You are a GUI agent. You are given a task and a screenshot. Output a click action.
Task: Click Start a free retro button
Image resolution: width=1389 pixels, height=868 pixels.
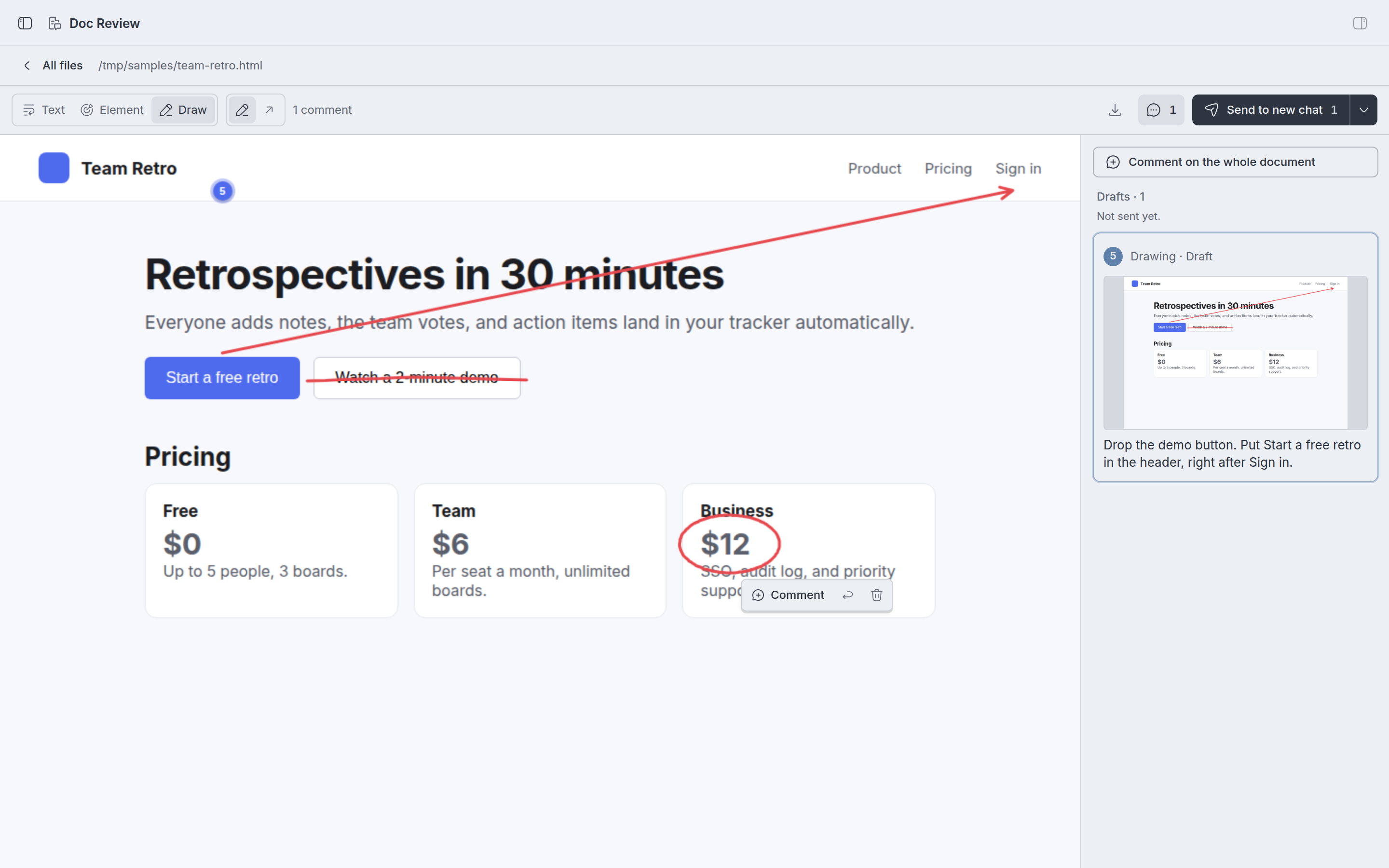point(222,378)
